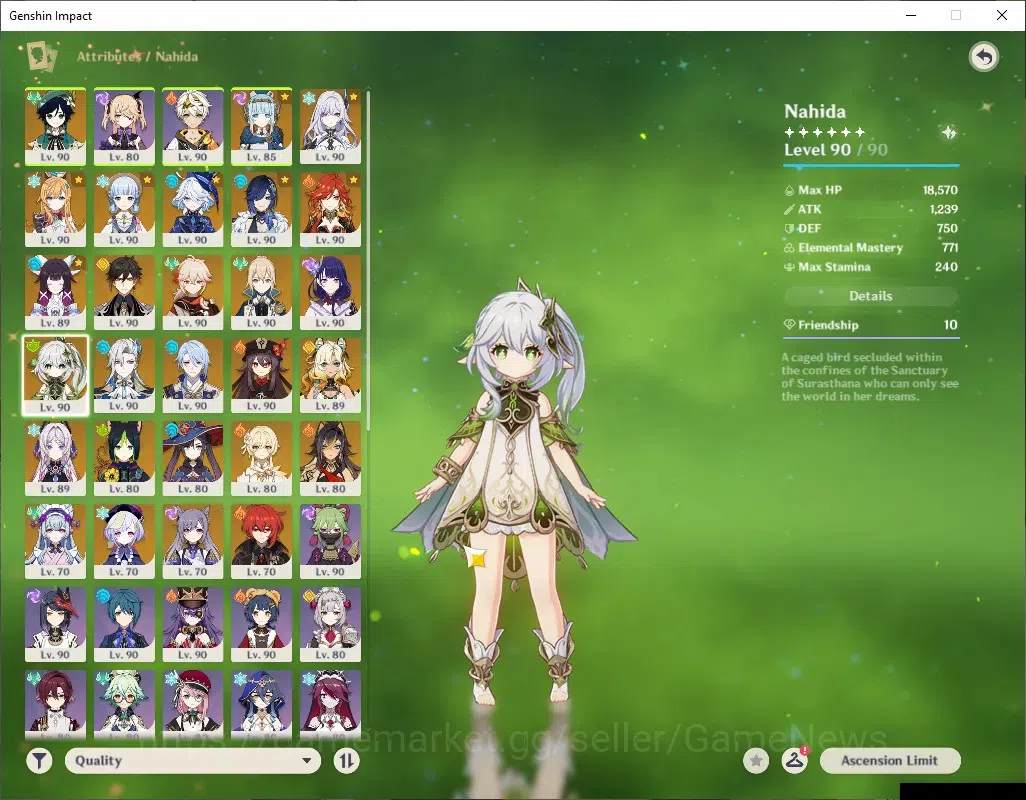The image size is (1026, 800).
Task: Select Bennett portrait
Action: 193,127
